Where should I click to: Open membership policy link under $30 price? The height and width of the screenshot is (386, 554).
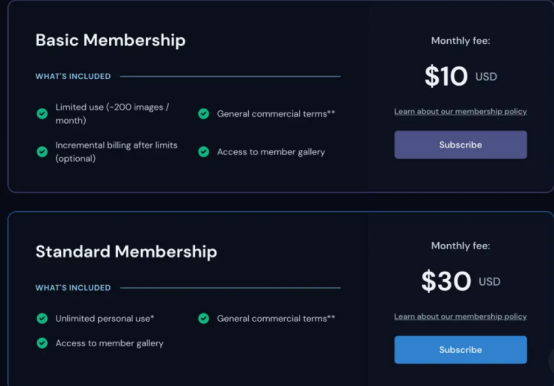click(x=460, y=317)
